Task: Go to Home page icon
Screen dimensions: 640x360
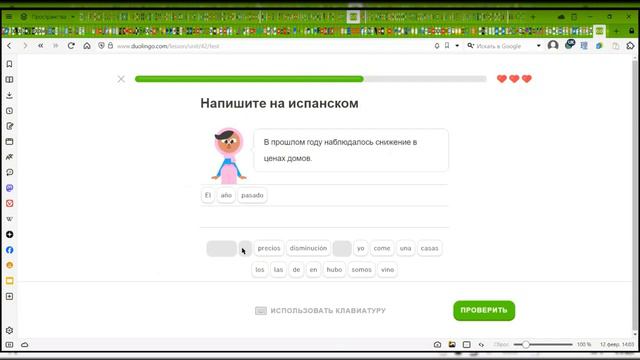Action: [x=87, y=46]
